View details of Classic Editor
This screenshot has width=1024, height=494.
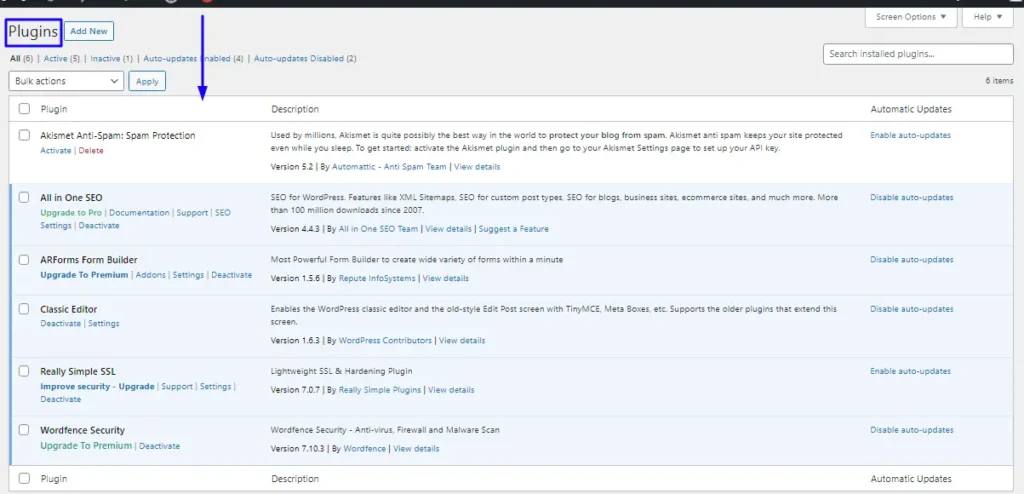462,340
